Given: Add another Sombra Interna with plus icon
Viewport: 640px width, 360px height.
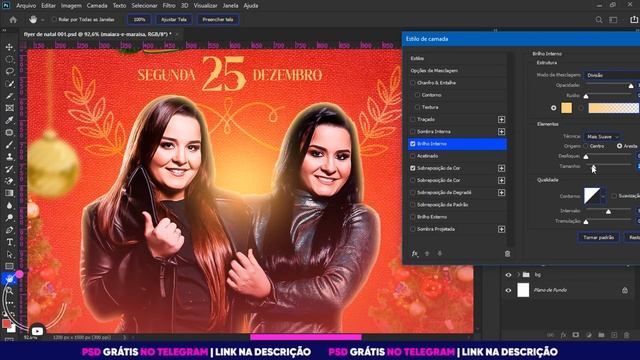Looking at the screenshot, I should 501,131.
